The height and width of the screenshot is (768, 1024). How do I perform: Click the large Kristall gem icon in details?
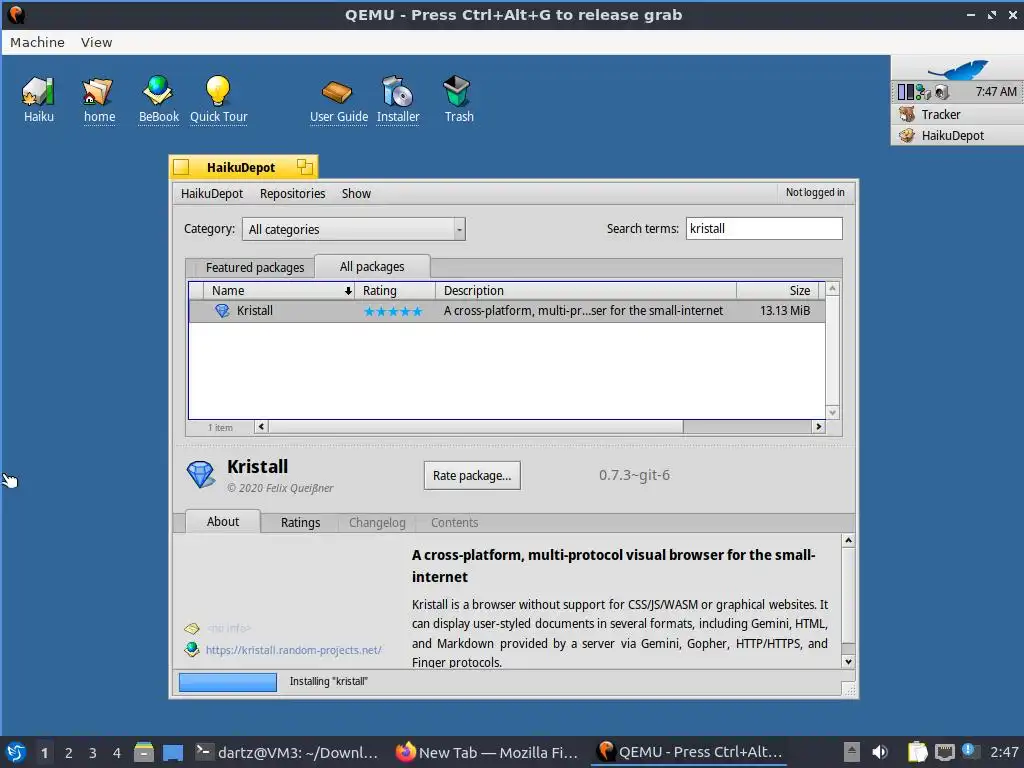(x=200, y=475)
